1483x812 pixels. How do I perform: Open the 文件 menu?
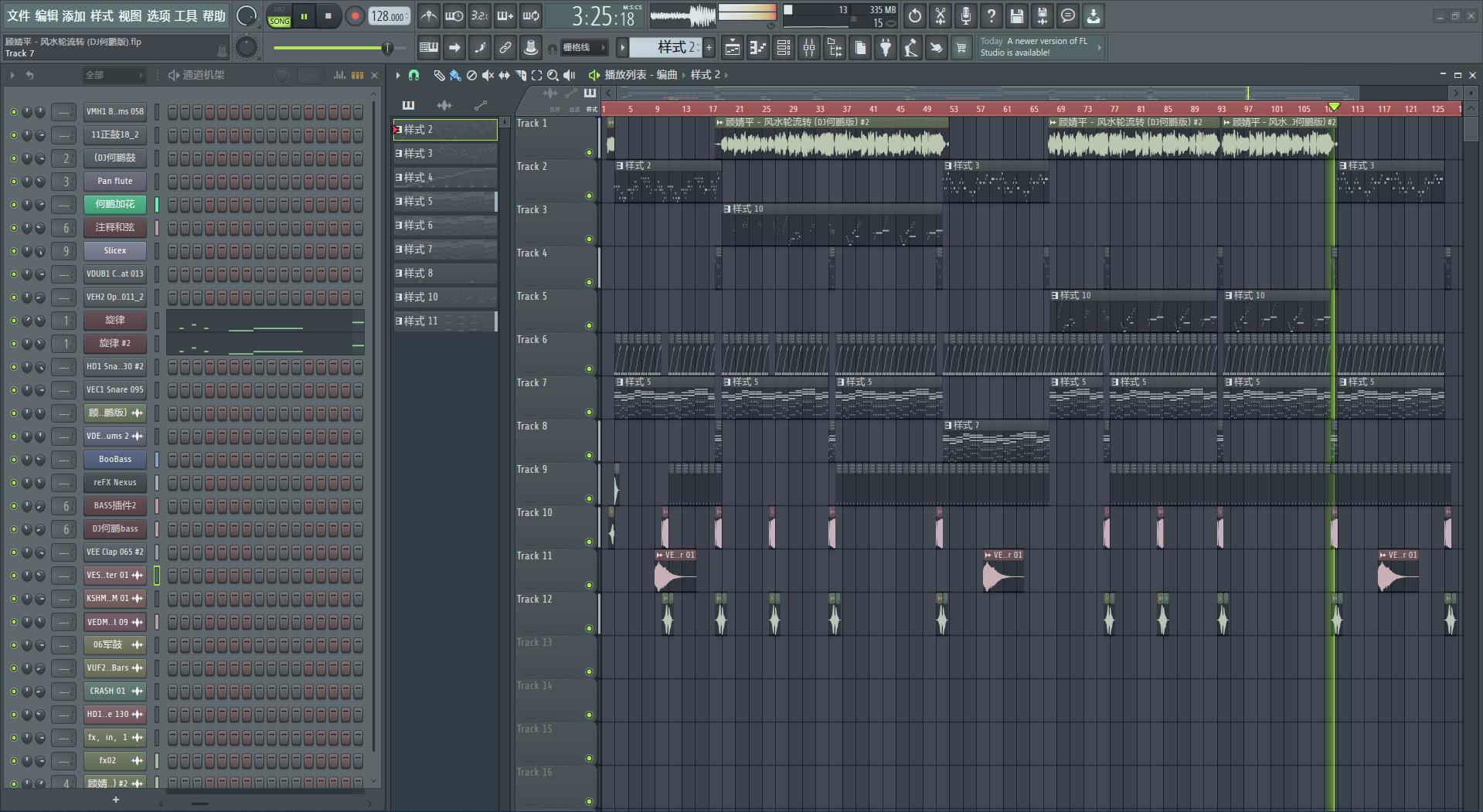(19, 15)
